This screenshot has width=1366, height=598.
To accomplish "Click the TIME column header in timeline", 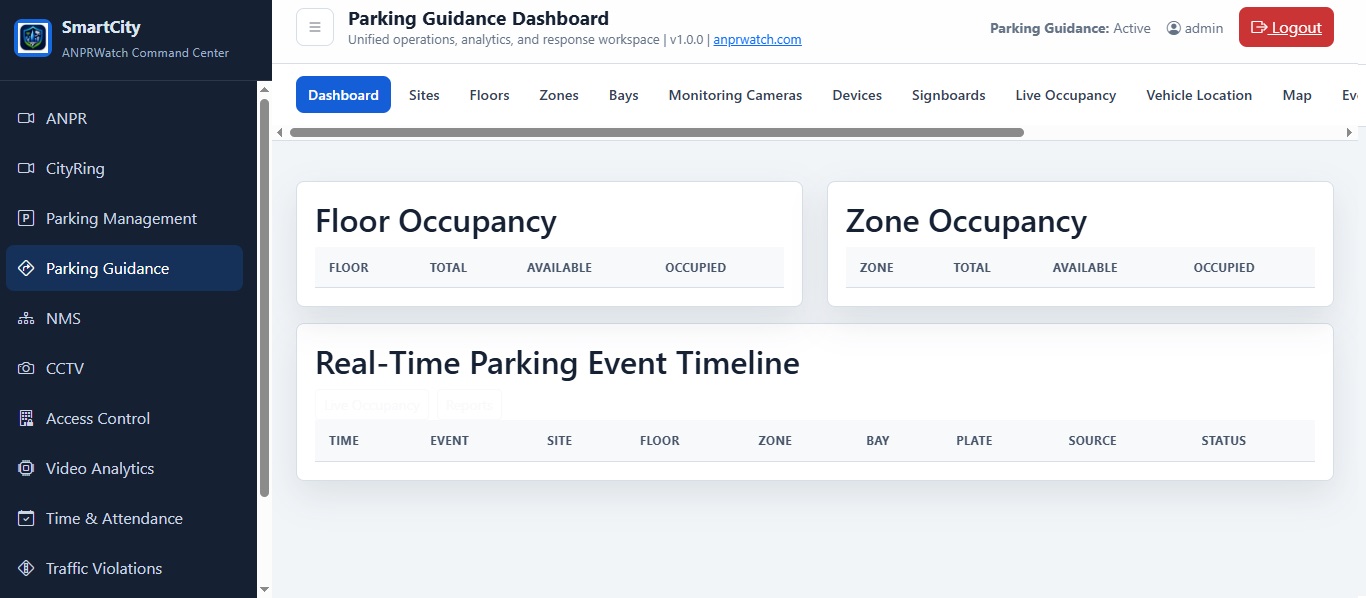I will point(344,441).
